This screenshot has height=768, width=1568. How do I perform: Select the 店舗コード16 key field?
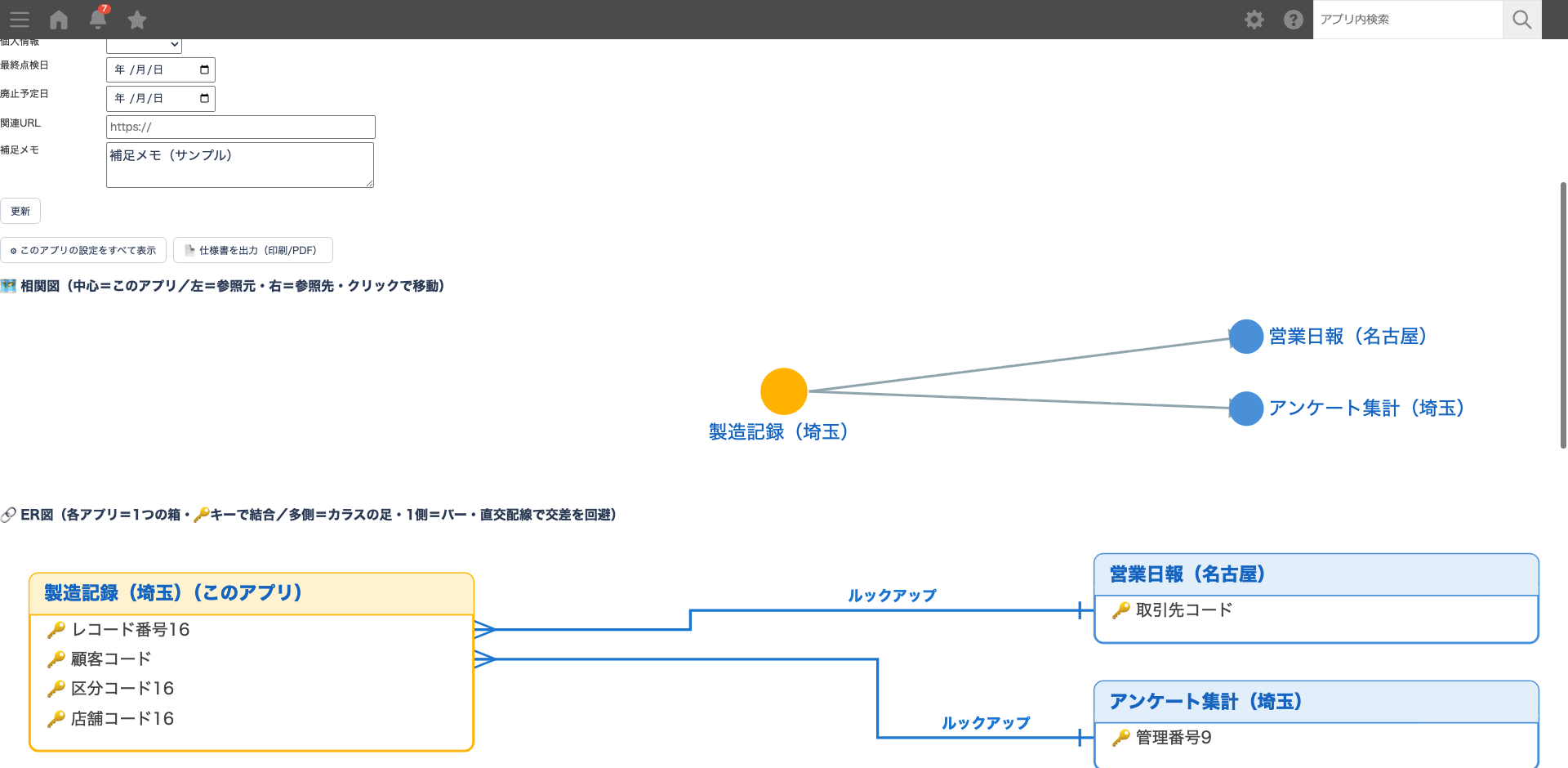coord(110,719)
